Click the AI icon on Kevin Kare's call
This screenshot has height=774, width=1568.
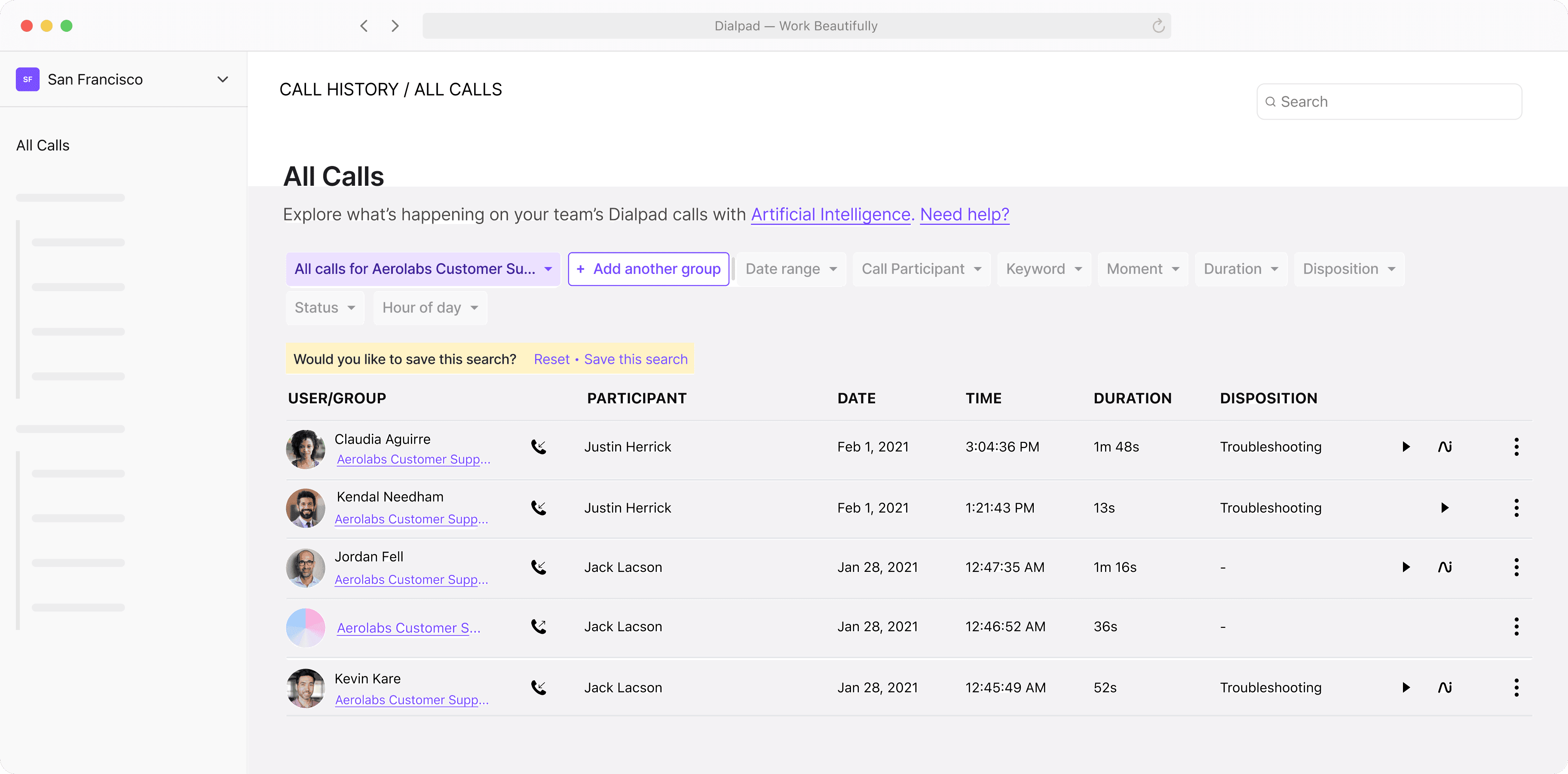(1445, 688)
